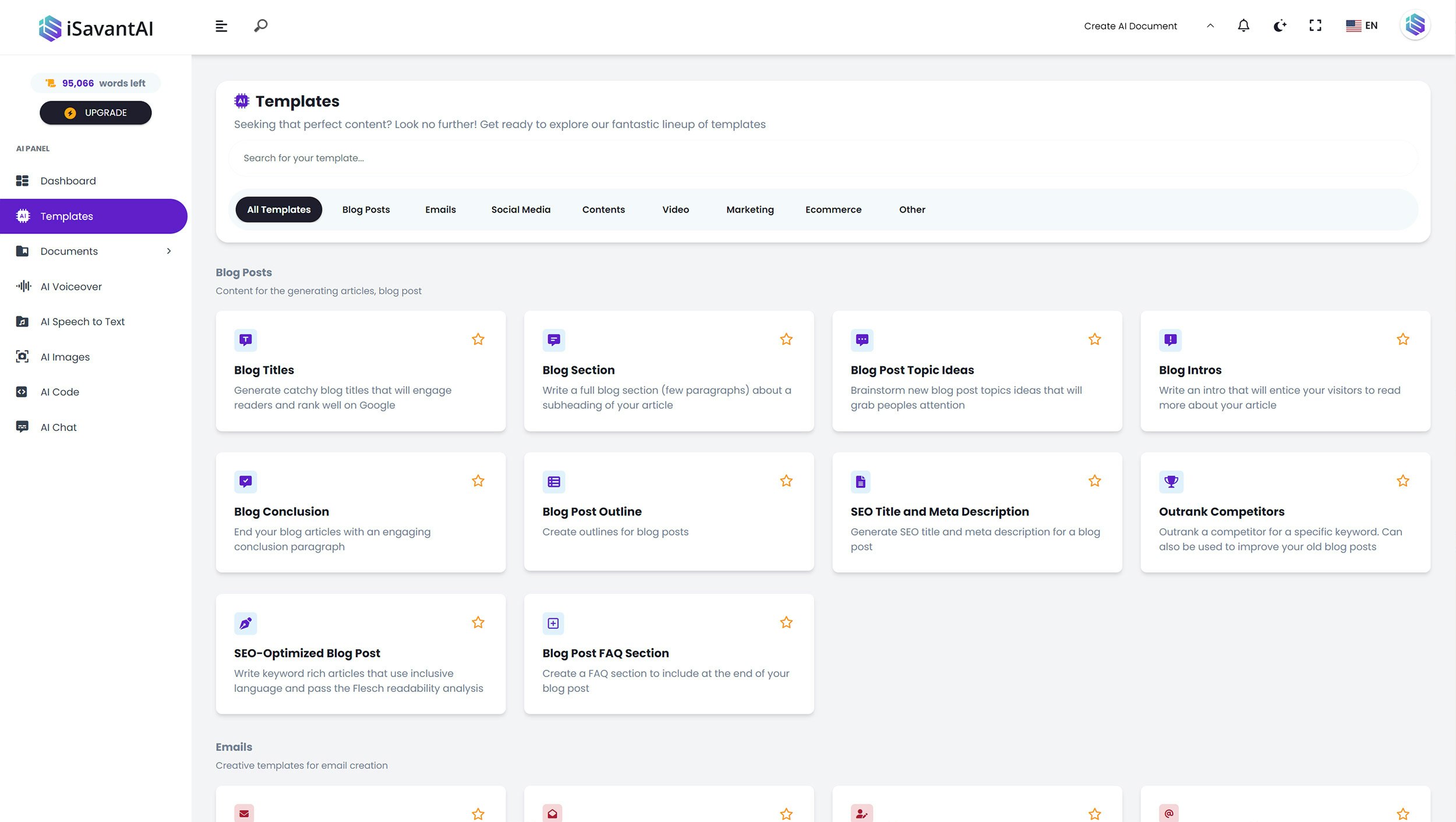Open the Blog Post Outline title
The width and height of the screenshot is (1456, 822).
[592, 512]
